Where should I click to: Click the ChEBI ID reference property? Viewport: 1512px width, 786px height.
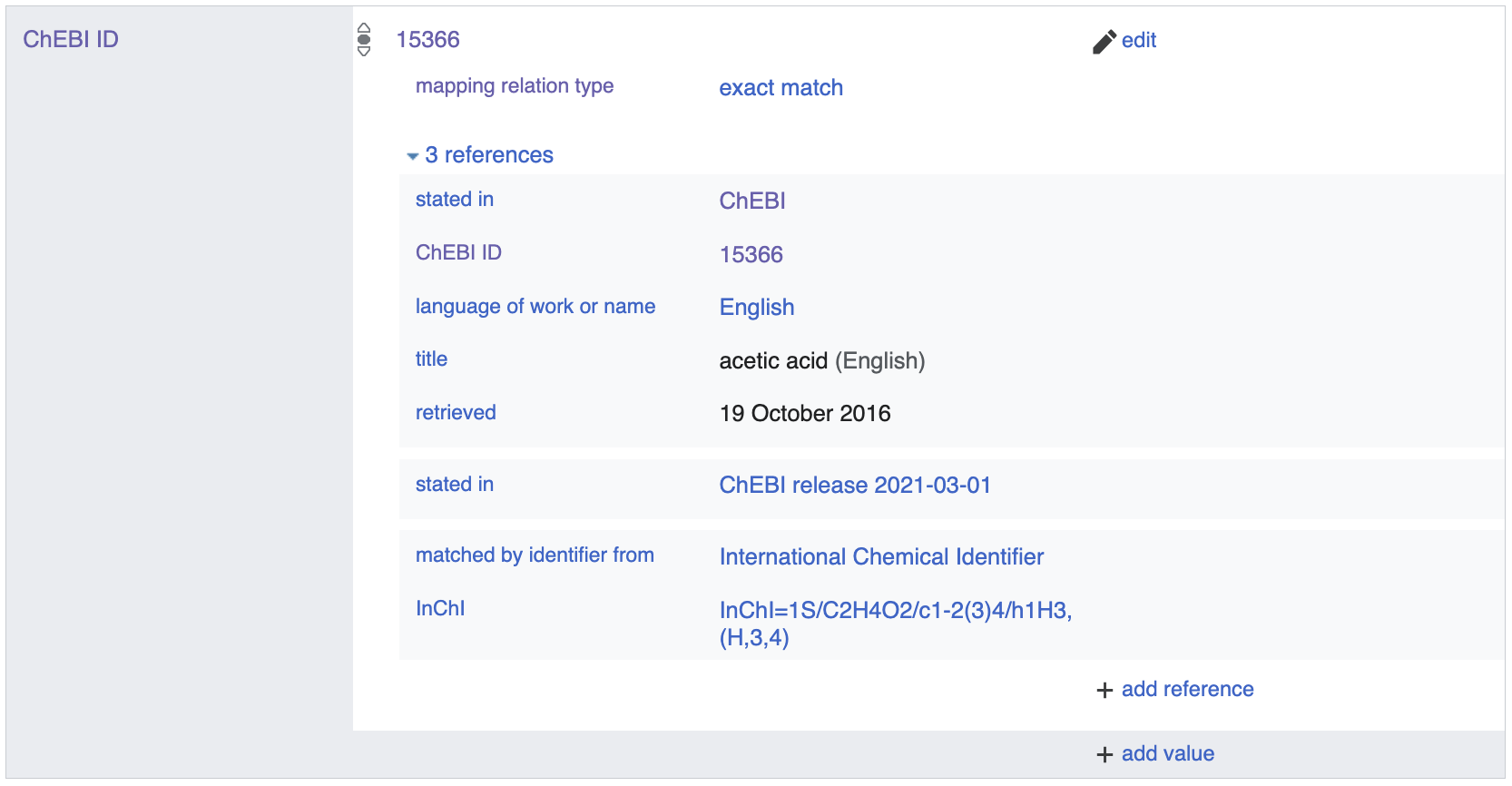(458, 252)
